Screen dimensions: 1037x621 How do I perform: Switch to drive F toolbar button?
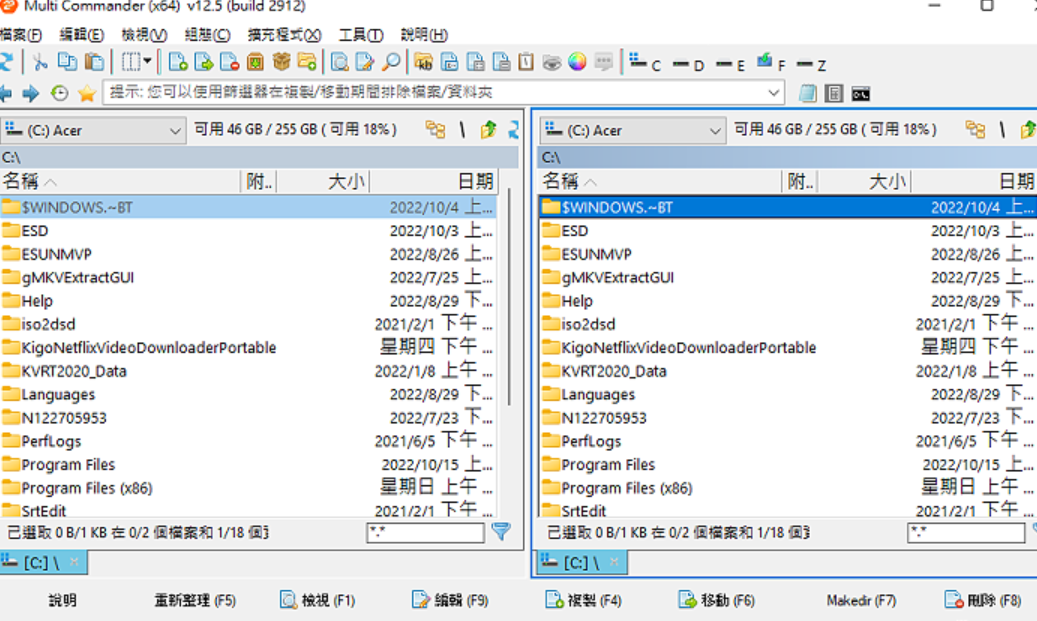(771, 63)
